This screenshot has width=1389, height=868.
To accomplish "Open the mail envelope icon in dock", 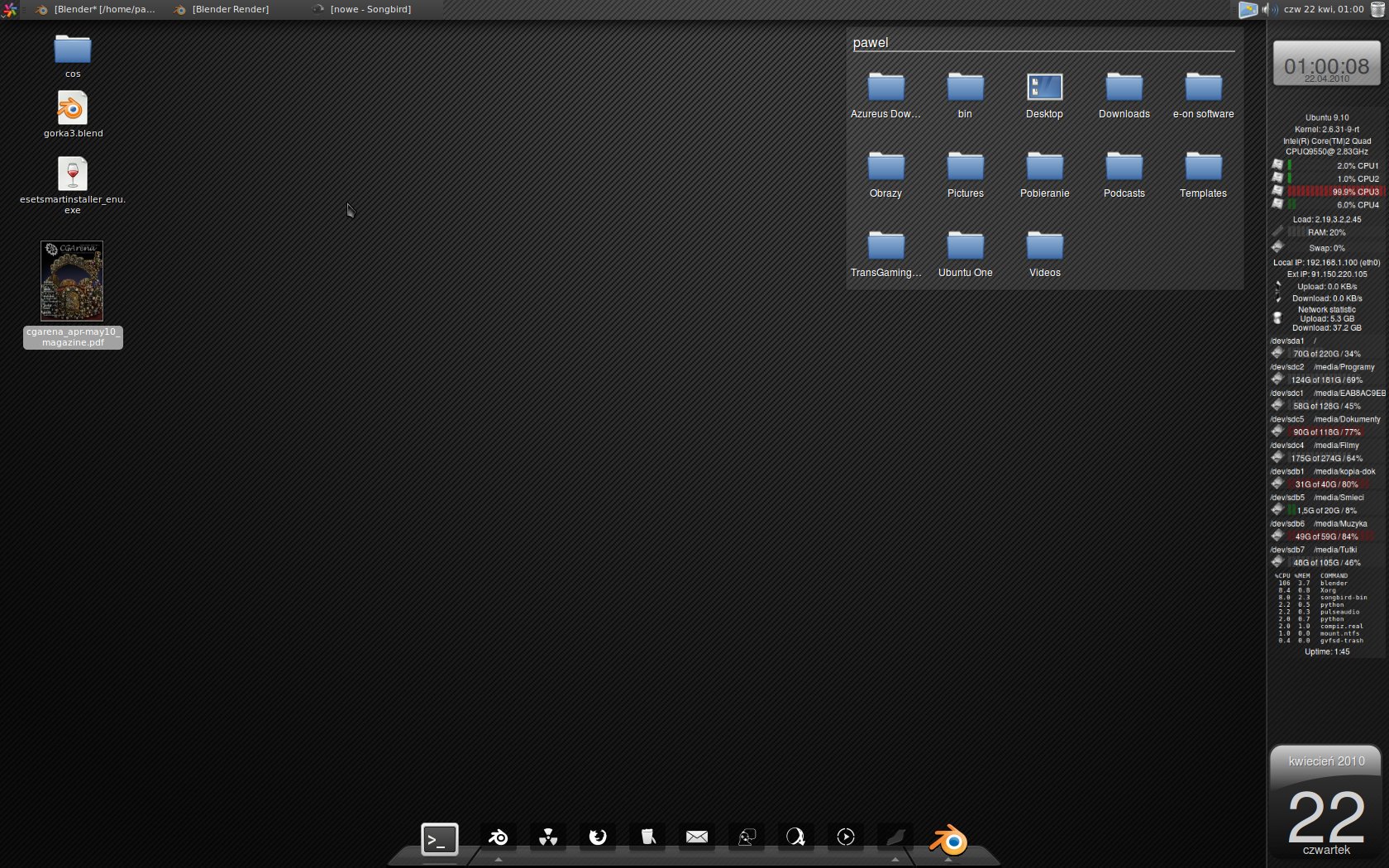I will coord(697,837).
